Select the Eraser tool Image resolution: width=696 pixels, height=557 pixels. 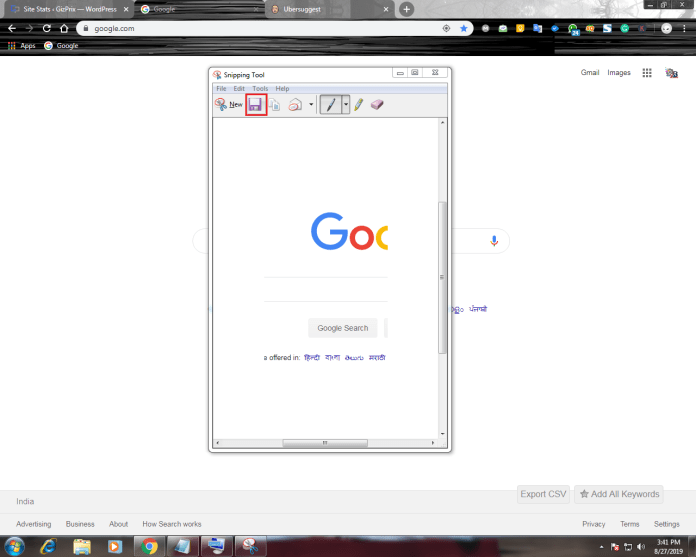[377, 105]
